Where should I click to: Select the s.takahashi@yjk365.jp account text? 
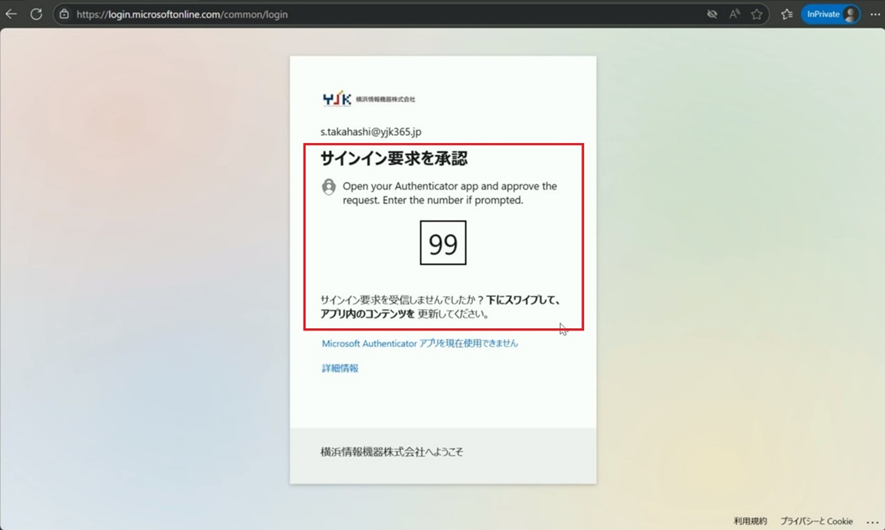(370, 132)
